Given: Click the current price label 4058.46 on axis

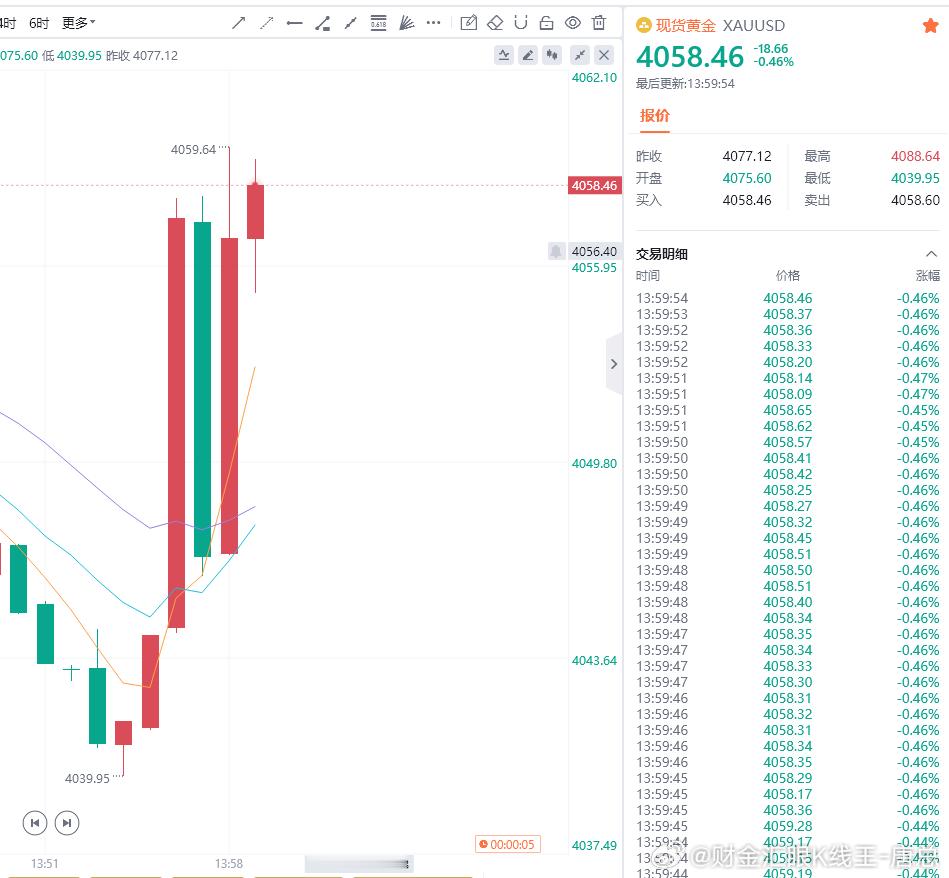Looking at the screenshot, I should 594,185.
